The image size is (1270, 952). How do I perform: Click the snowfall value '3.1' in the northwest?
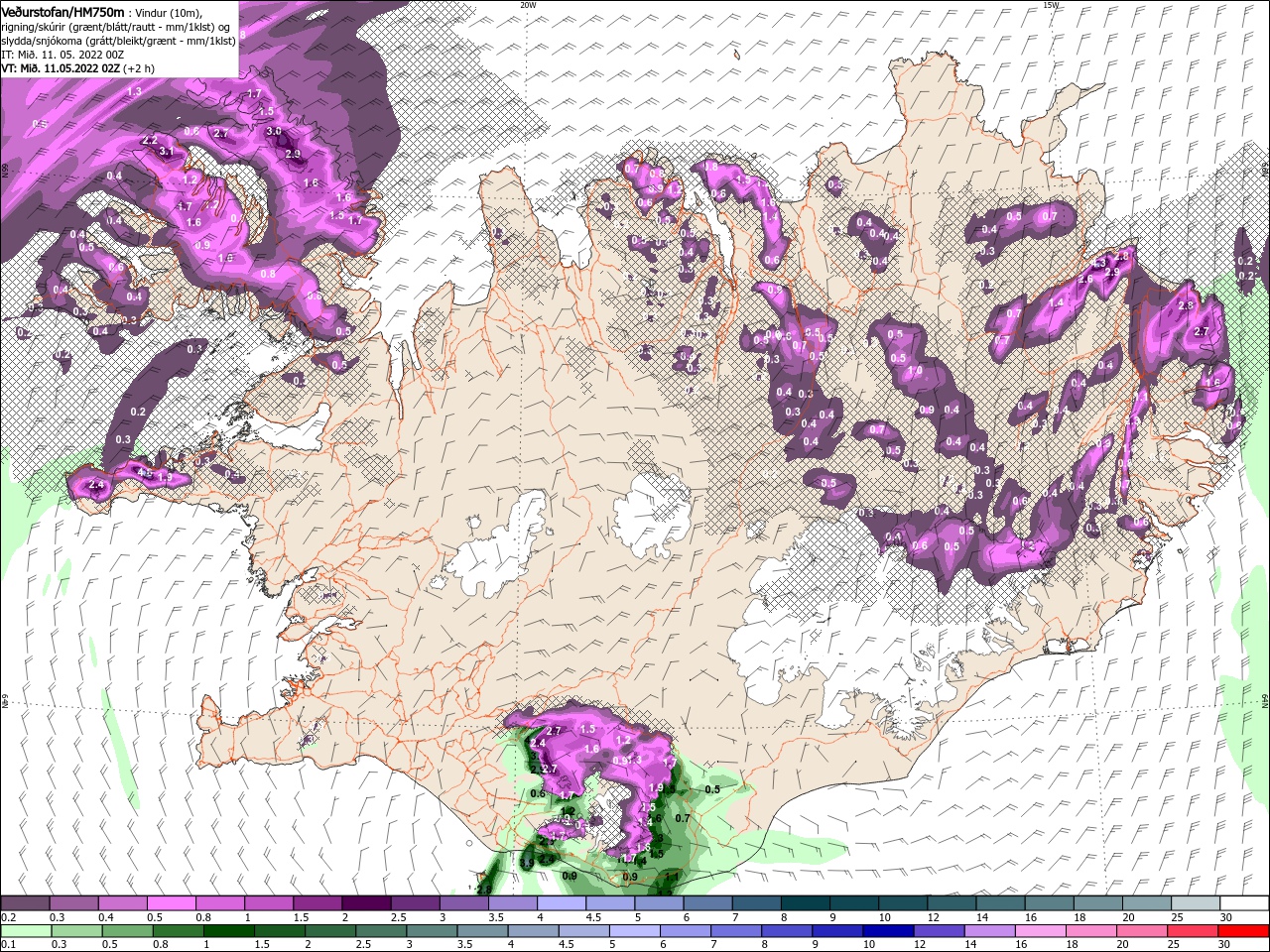coord(167,152)
